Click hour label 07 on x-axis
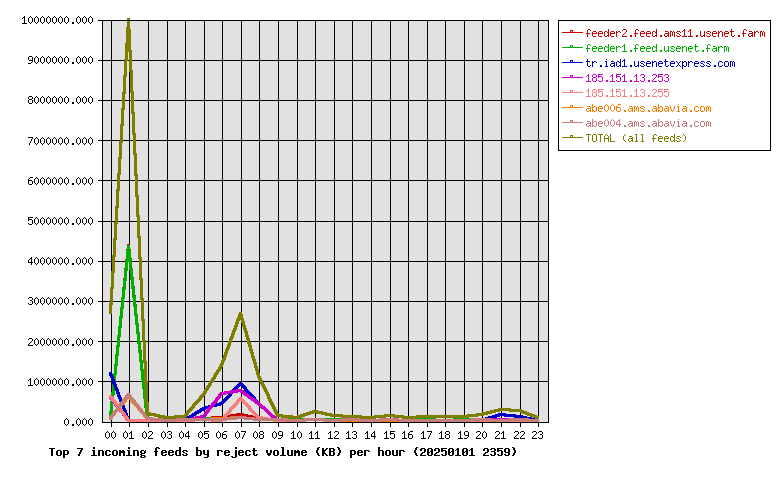Viewport: 780px width, 480px height. click(x=240, y=435)
